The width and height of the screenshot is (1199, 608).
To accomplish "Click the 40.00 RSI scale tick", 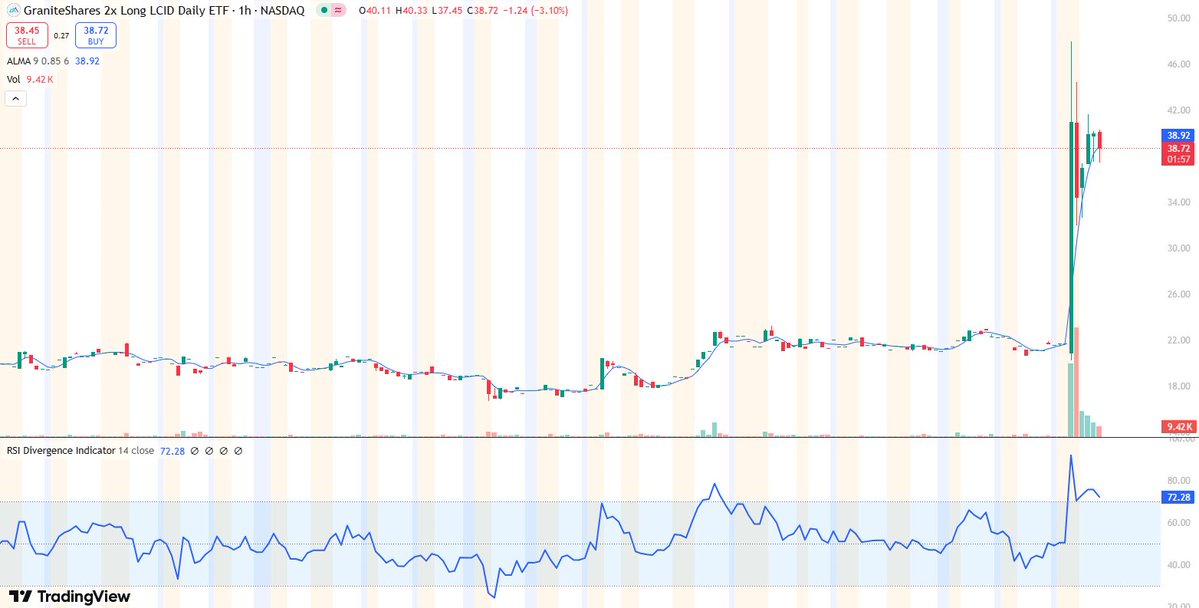I will point(1178,565).
